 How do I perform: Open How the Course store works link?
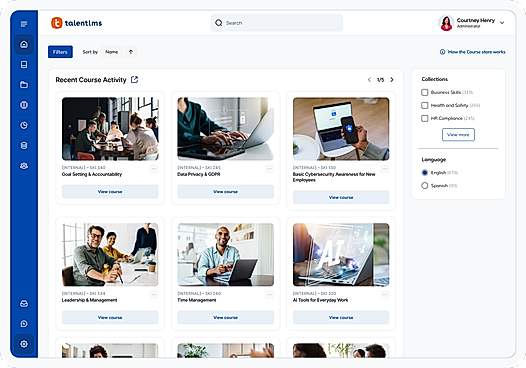click(x=473, y=52)
